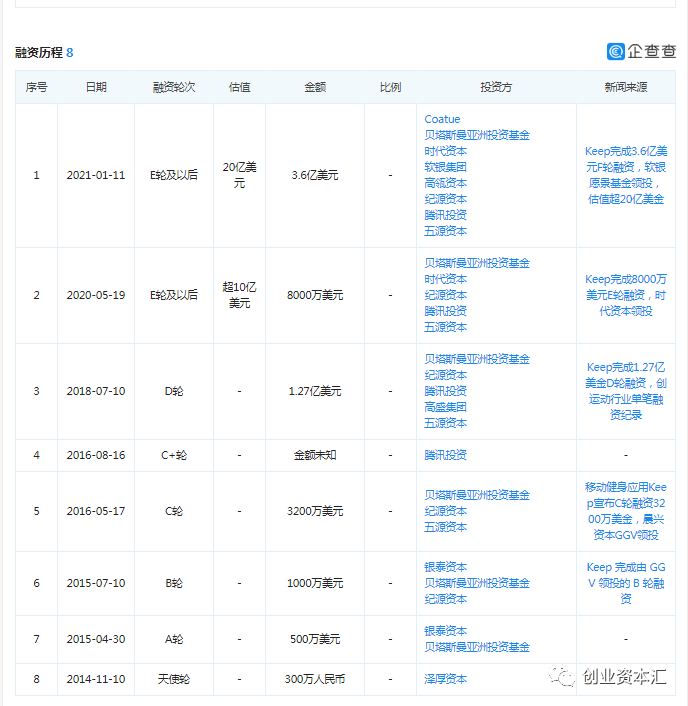The height and width of the screenshot is (706, 688).
Task: Click the 融资轮次 column header
Action: click(x=174, y=87)
